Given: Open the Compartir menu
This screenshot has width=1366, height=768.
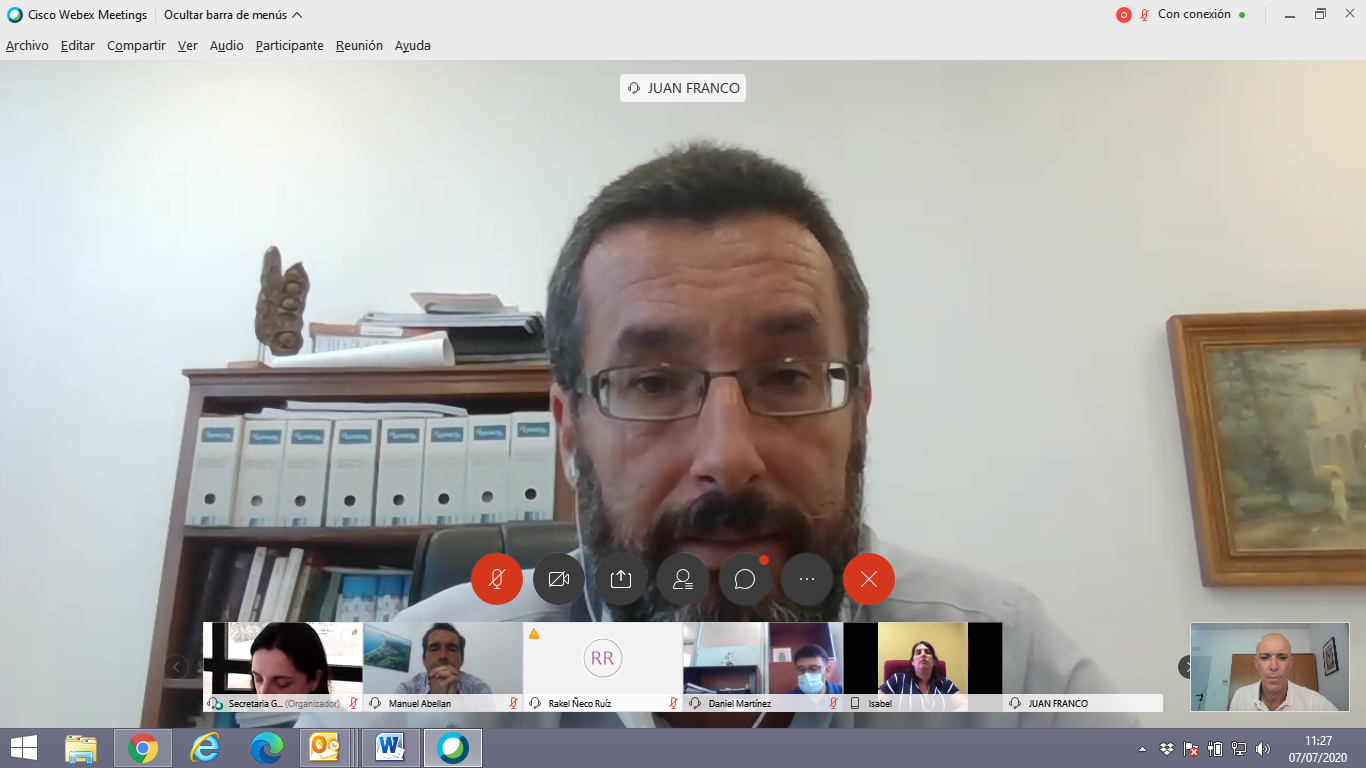Looking at the screenshot, I should coord(136,46).
